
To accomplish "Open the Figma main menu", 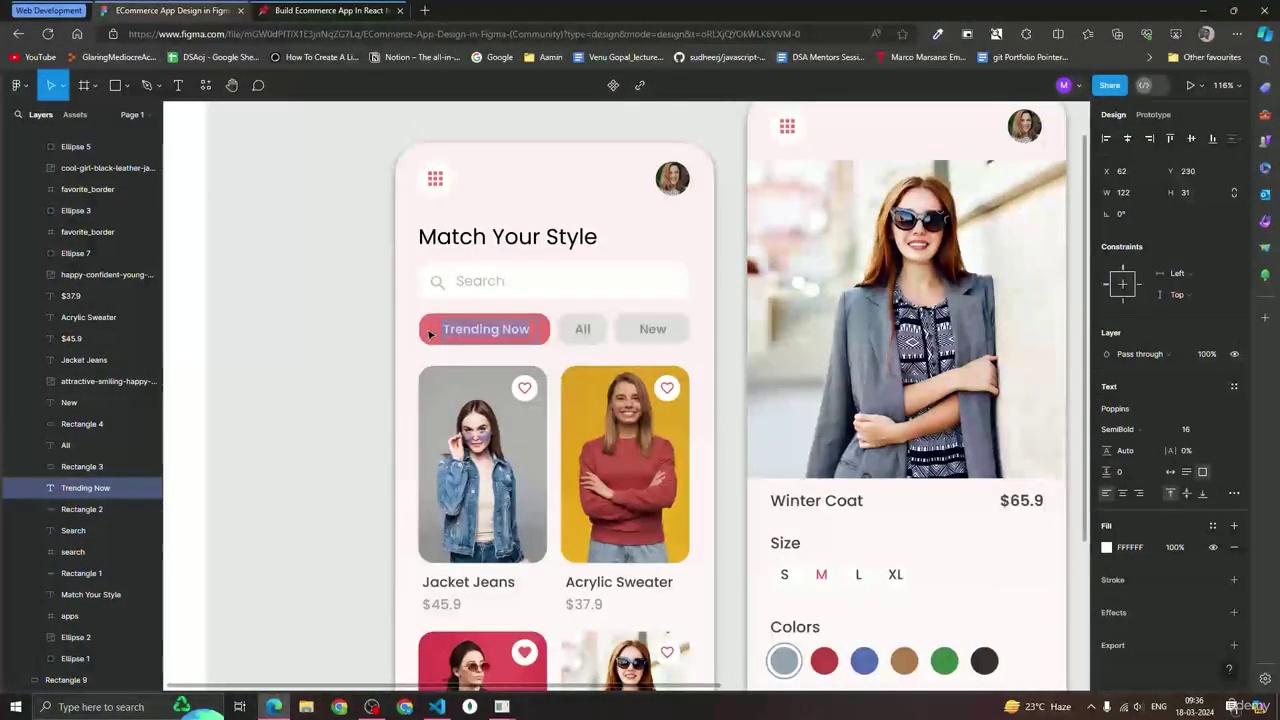I will pos(16,85).
